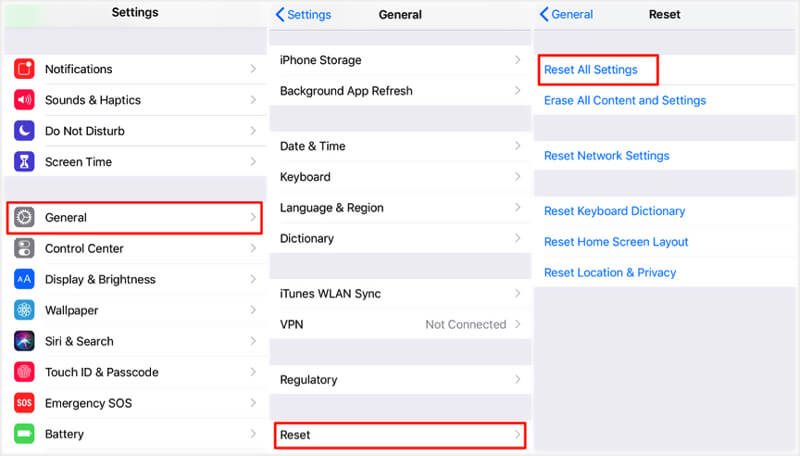Tap the green Battery icon
The height and width of the screenshot is (456, 800).
click(x=25, y=434)
